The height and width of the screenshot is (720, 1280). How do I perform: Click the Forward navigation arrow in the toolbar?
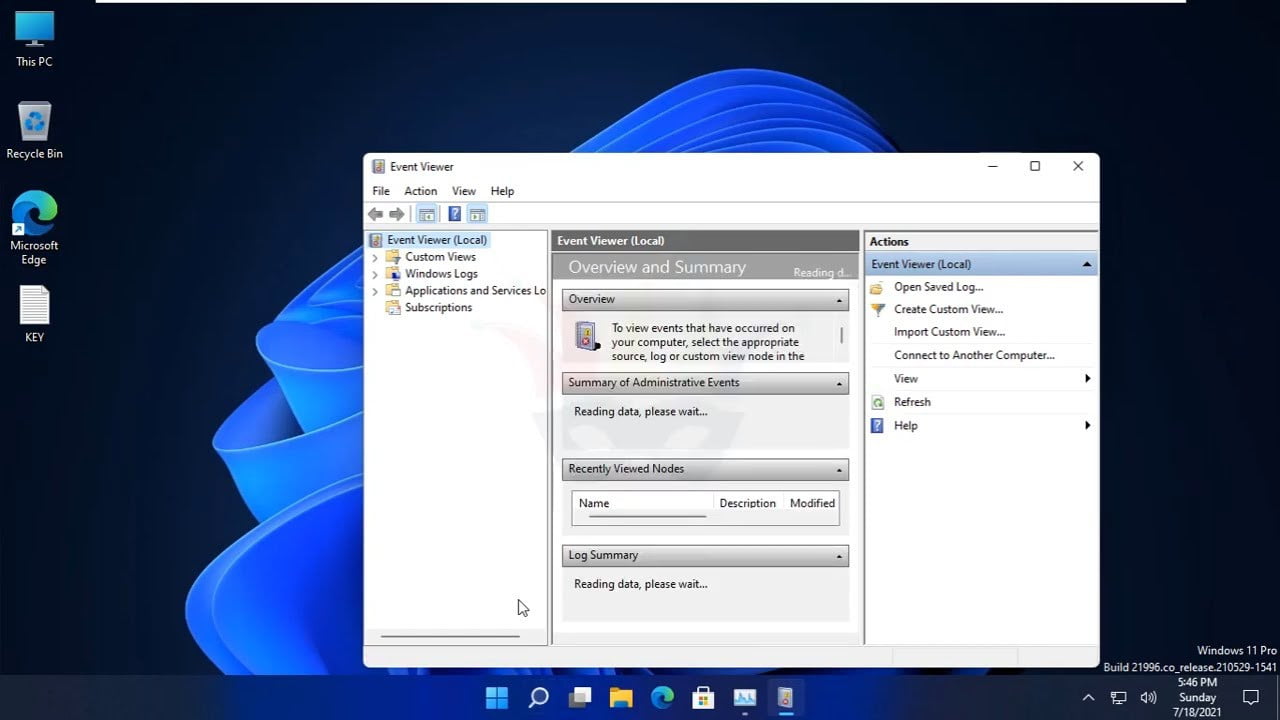click(397, 213)
